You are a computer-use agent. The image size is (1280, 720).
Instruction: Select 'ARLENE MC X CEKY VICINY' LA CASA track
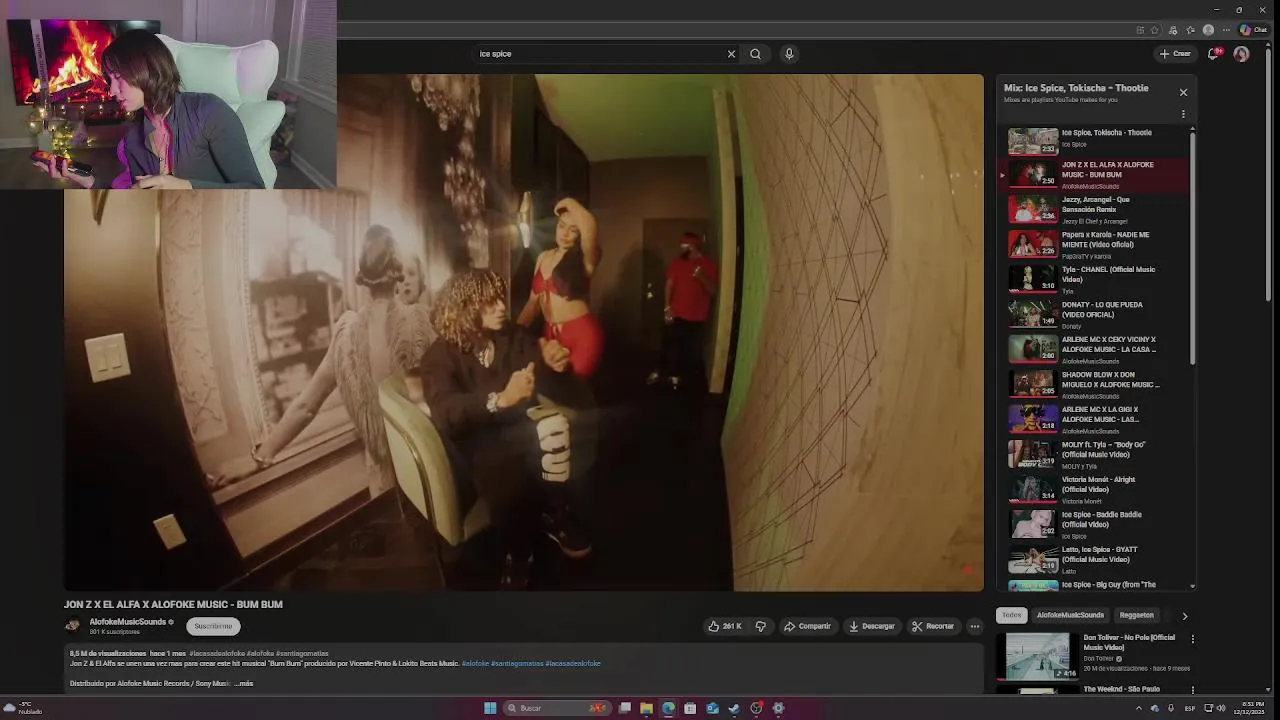click(1095, 349)
